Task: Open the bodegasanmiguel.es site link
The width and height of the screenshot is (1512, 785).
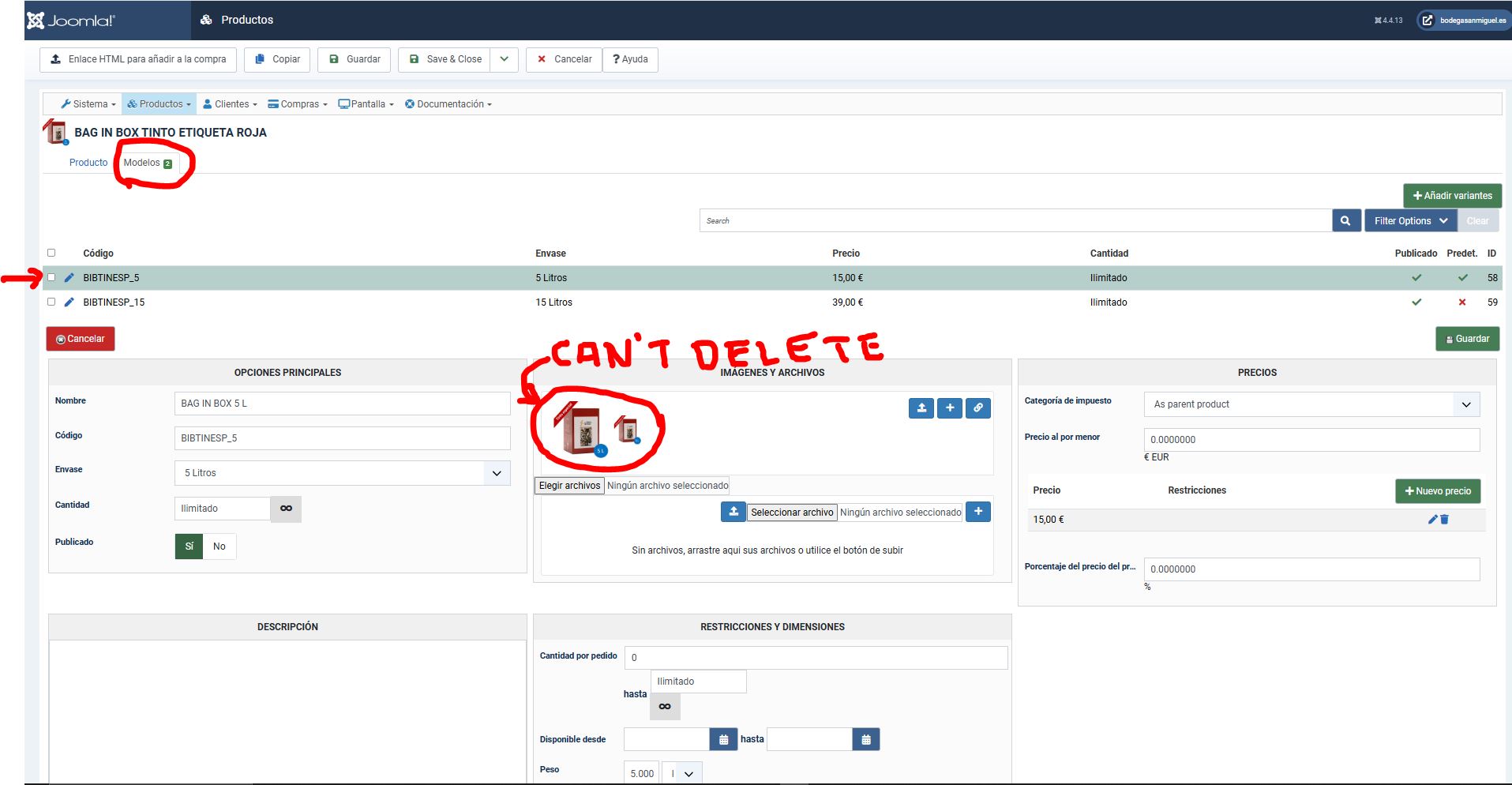Action: pos(1465,20)
